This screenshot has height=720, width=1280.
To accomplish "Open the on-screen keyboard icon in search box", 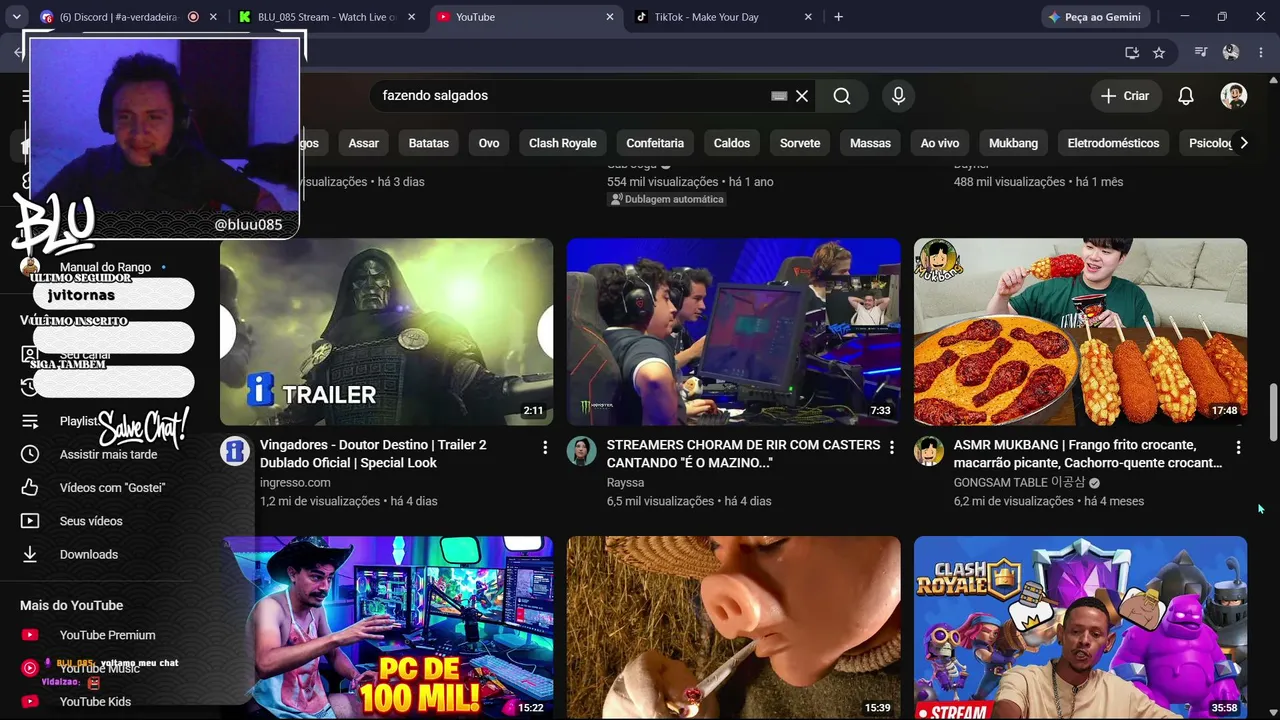I will tap(779, 96).
